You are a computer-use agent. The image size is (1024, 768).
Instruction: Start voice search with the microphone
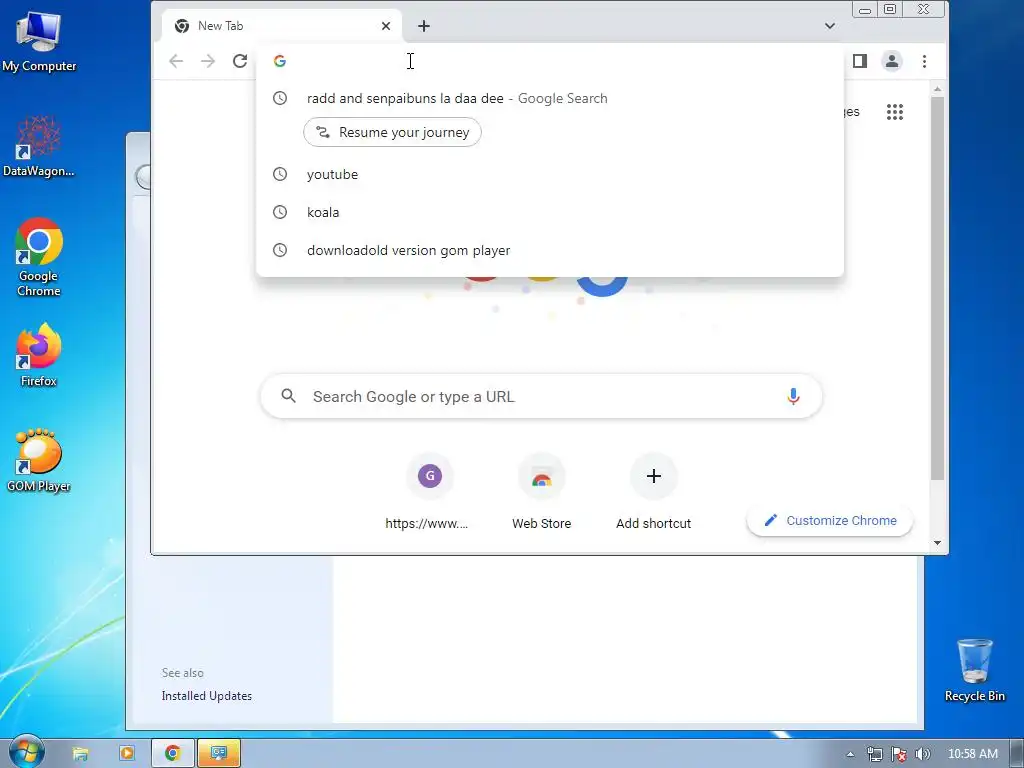793,396
